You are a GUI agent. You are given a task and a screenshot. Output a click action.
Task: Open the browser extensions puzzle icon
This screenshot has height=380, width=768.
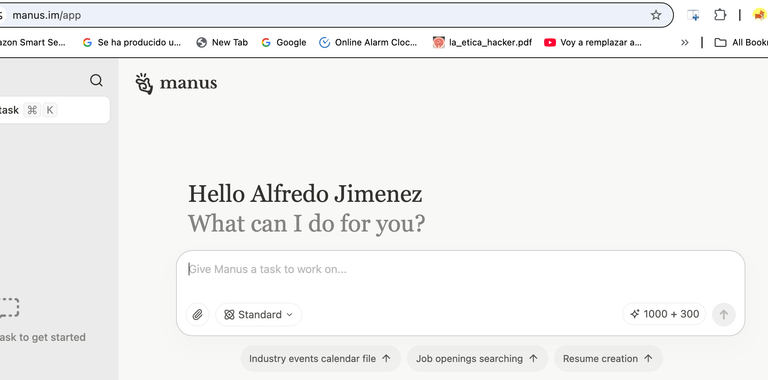[720, 15]
